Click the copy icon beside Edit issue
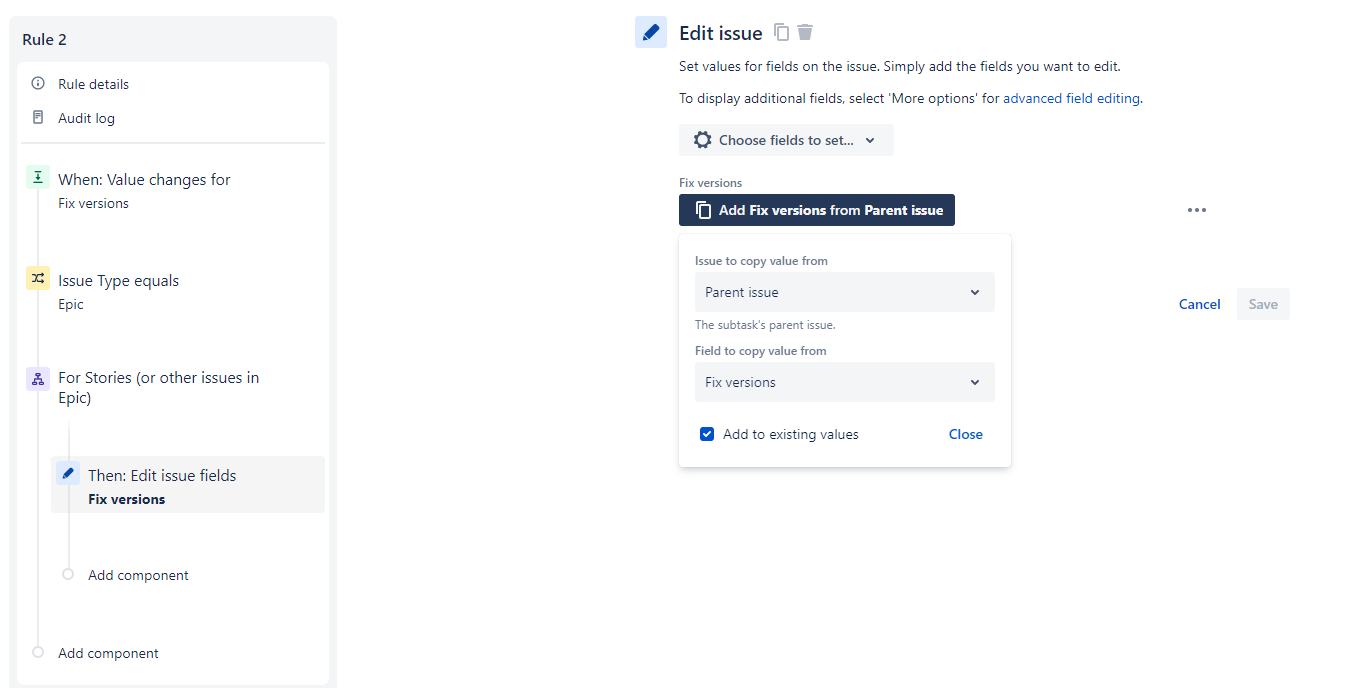The height and width of the screenshot is (688, 1366). (x=782, y=32)
